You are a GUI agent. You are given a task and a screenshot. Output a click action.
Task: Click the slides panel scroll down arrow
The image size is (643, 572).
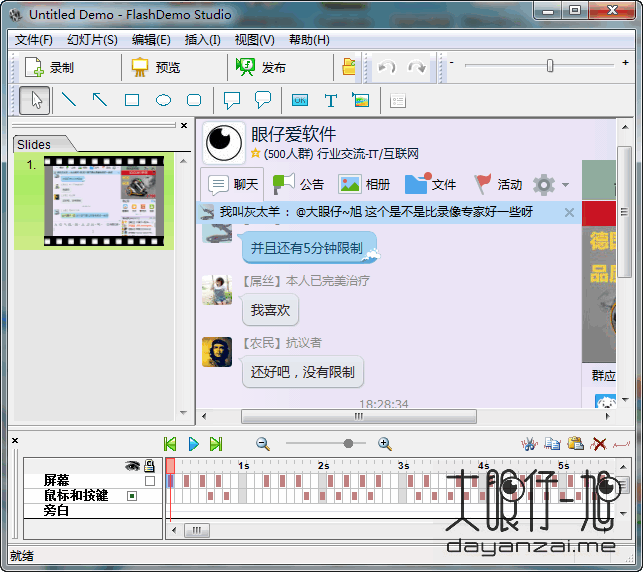tap(183, 412)
